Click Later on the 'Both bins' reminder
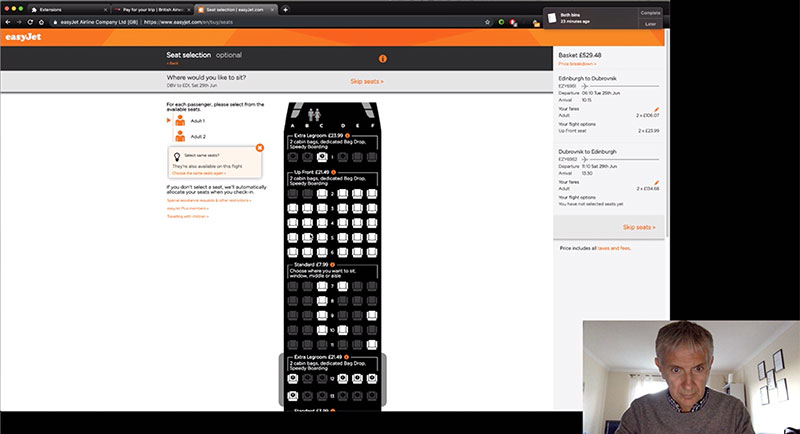Screen dimensions: 800x434 coord(650,24)
